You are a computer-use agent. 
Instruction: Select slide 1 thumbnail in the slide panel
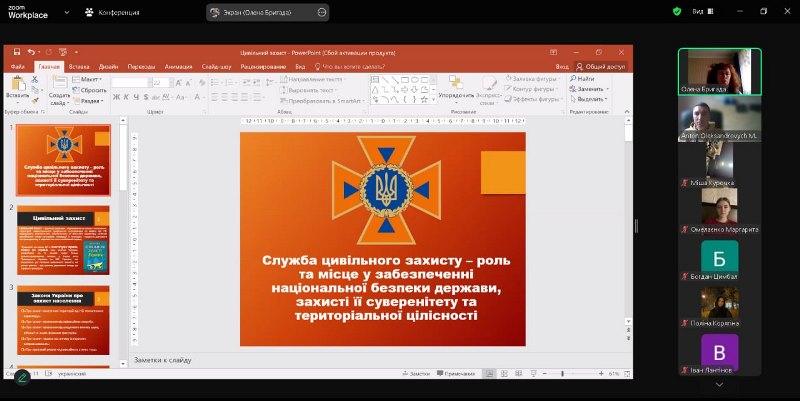63,160
